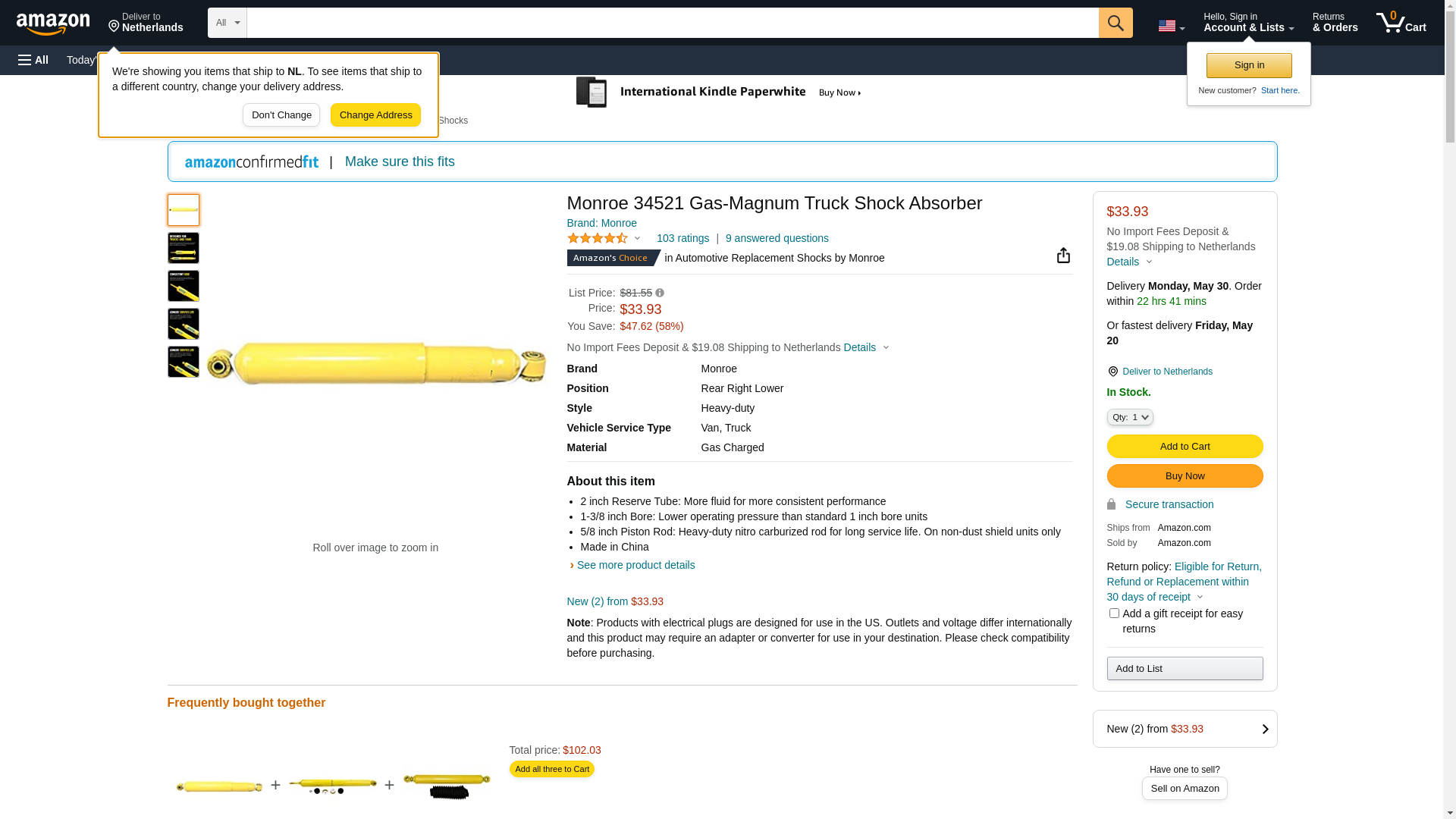Open Account & Lists menu
This screenshot has width=1456, height=819.
pyautogui.click(x=1248, y=23)
